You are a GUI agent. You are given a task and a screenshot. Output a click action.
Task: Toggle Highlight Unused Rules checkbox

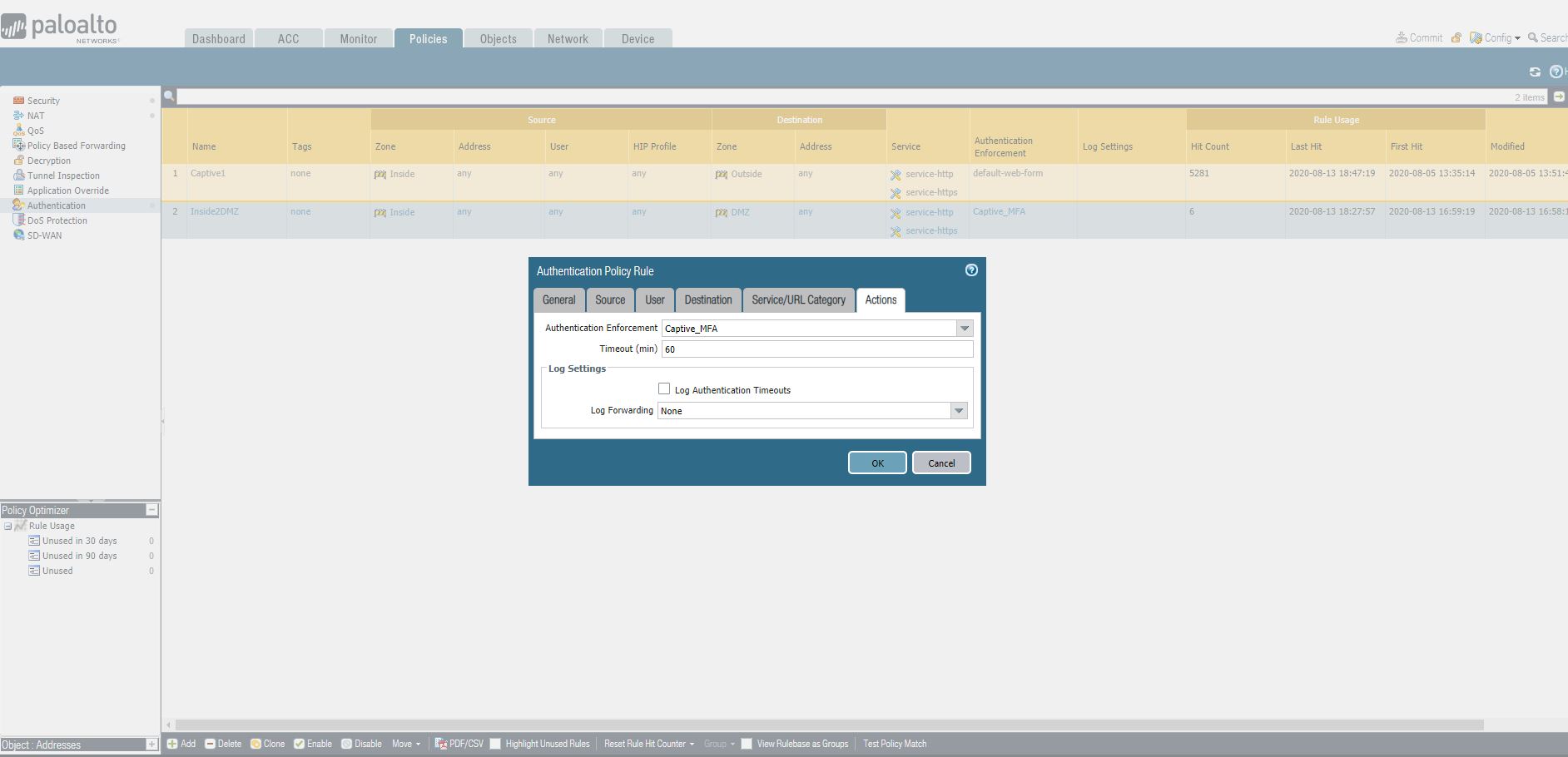495,744
